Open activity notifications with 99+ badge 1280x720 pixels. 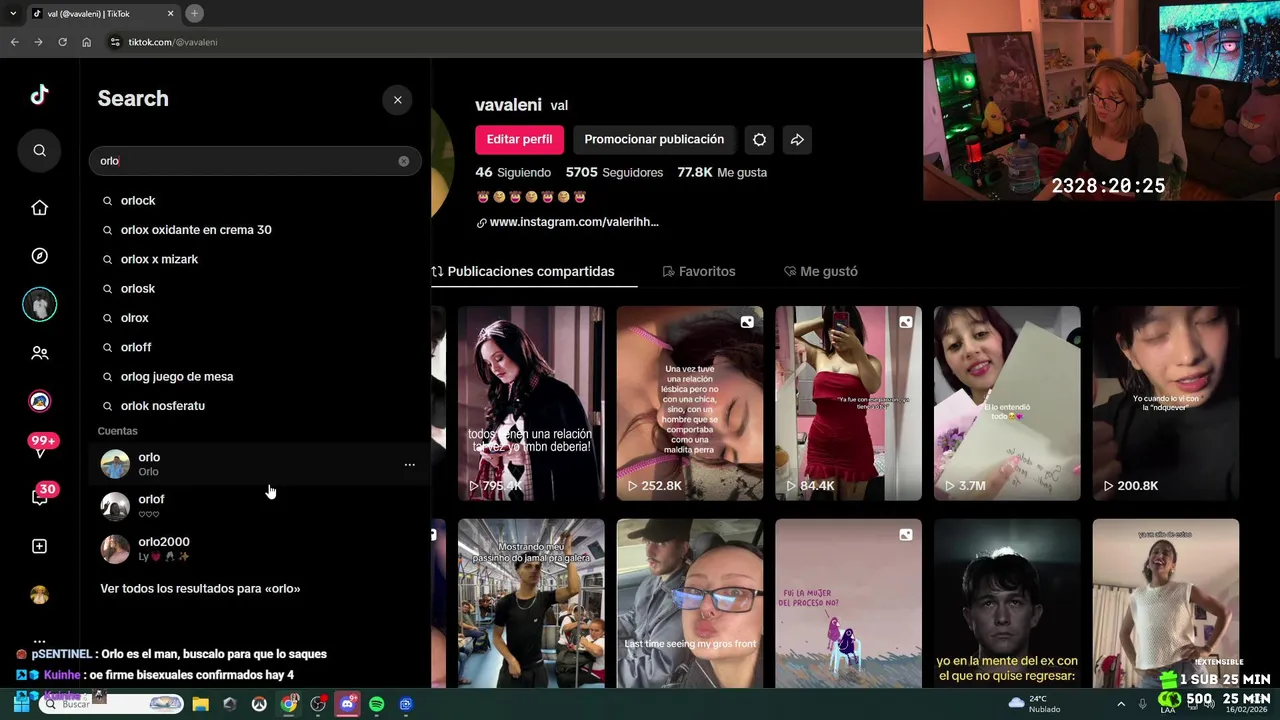[x=42, y=447]
